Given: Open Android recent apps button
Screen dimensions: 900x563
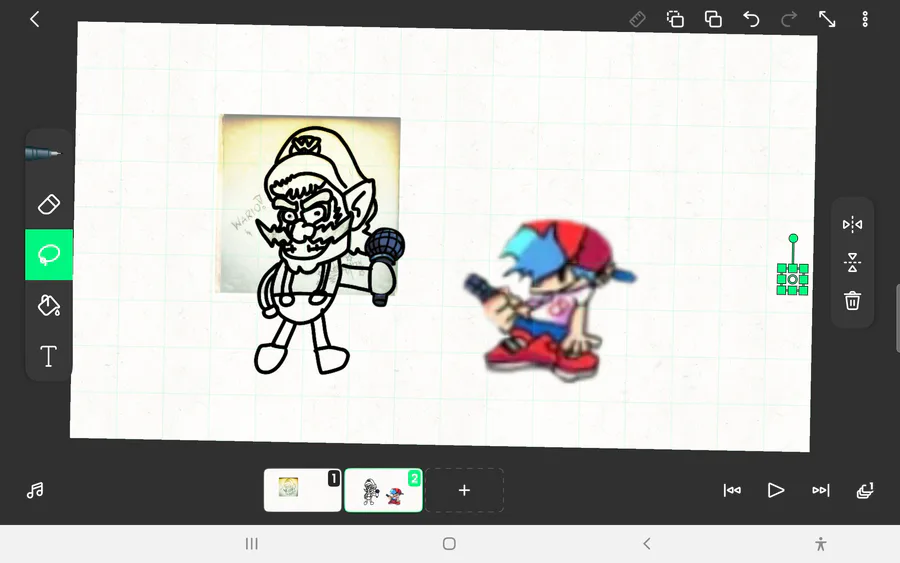Looking at the screenshot, I should click(251, 543).
